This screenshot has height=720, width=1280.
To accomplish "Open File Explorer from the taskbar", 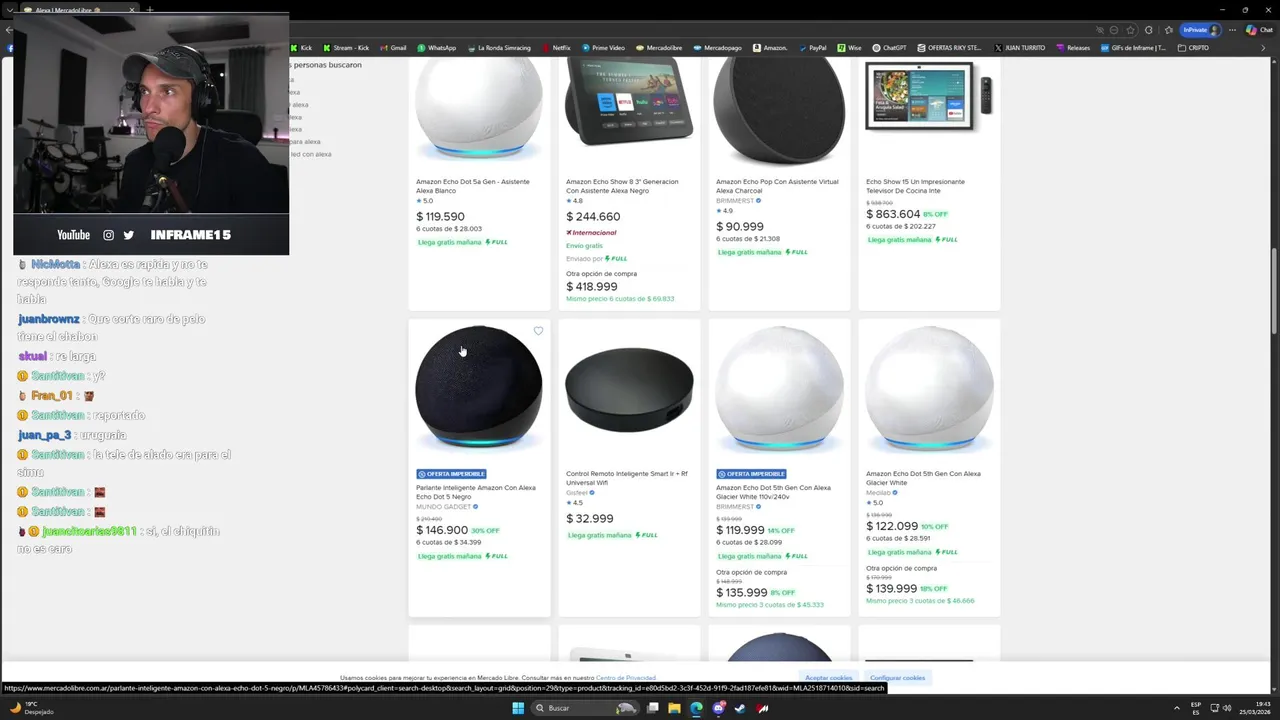I will 674,708.
